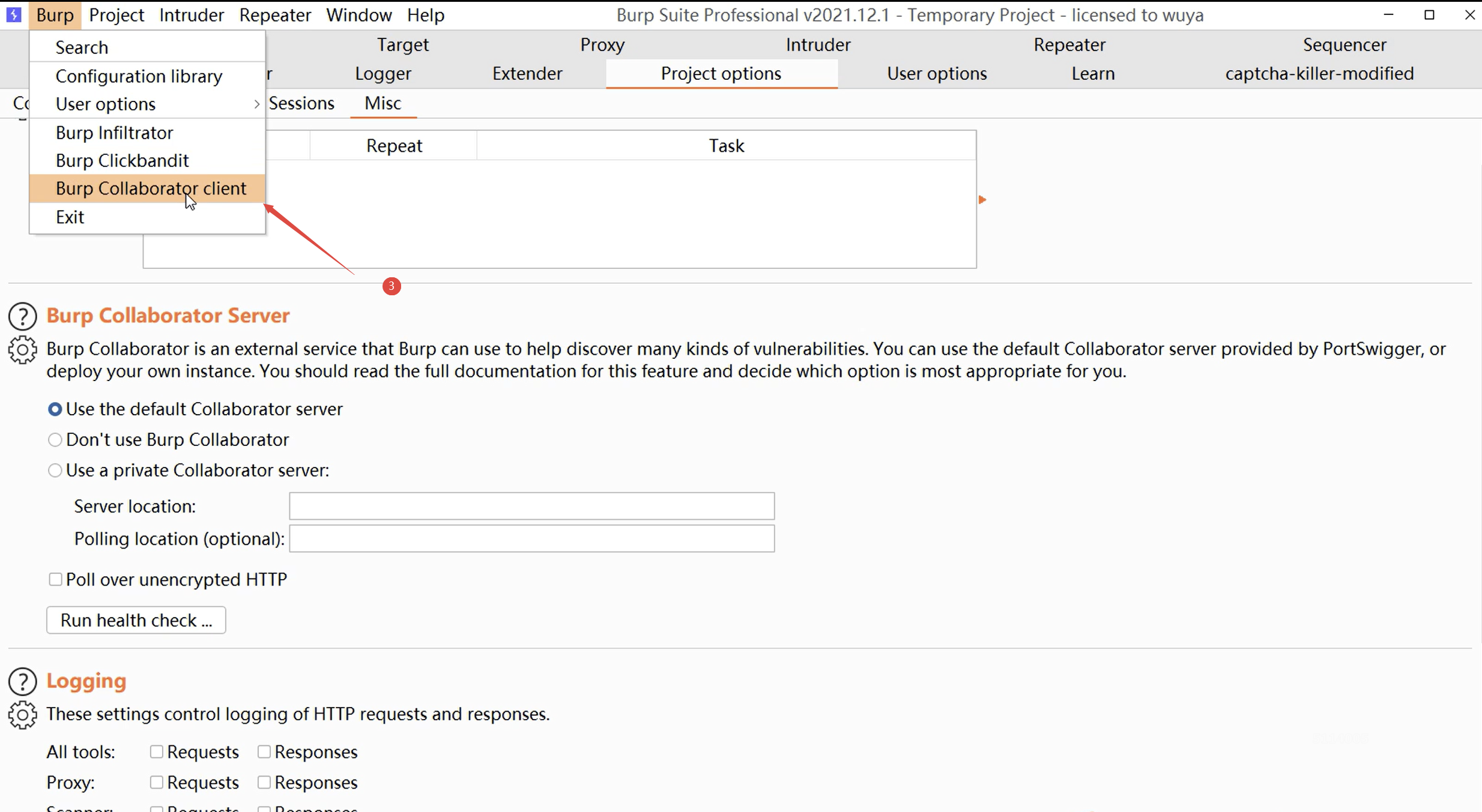This screenshot has height=812, width=1482.
Task: Click the Burp Suite logo icon
Action: (x=14, y=14)
